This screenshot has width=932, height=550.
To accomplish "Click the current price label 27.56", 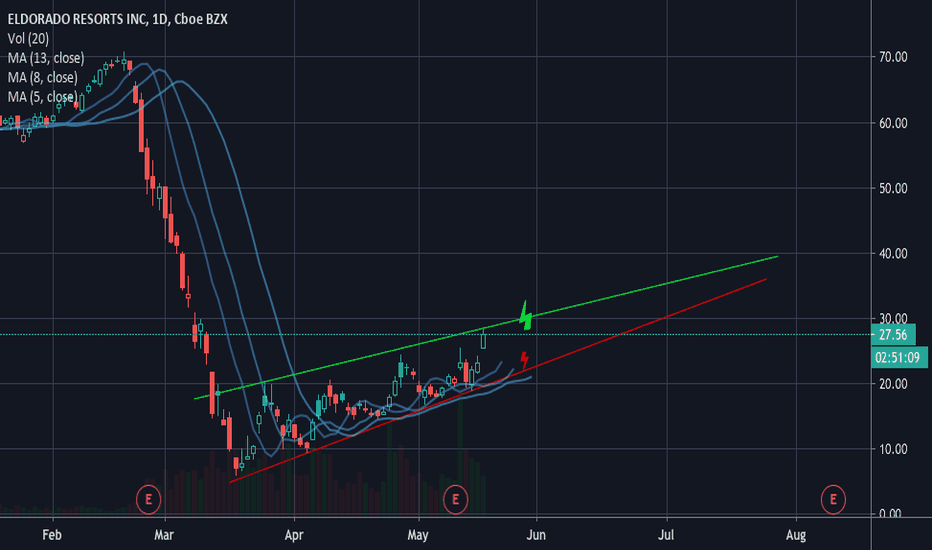I will click(893, 335).
